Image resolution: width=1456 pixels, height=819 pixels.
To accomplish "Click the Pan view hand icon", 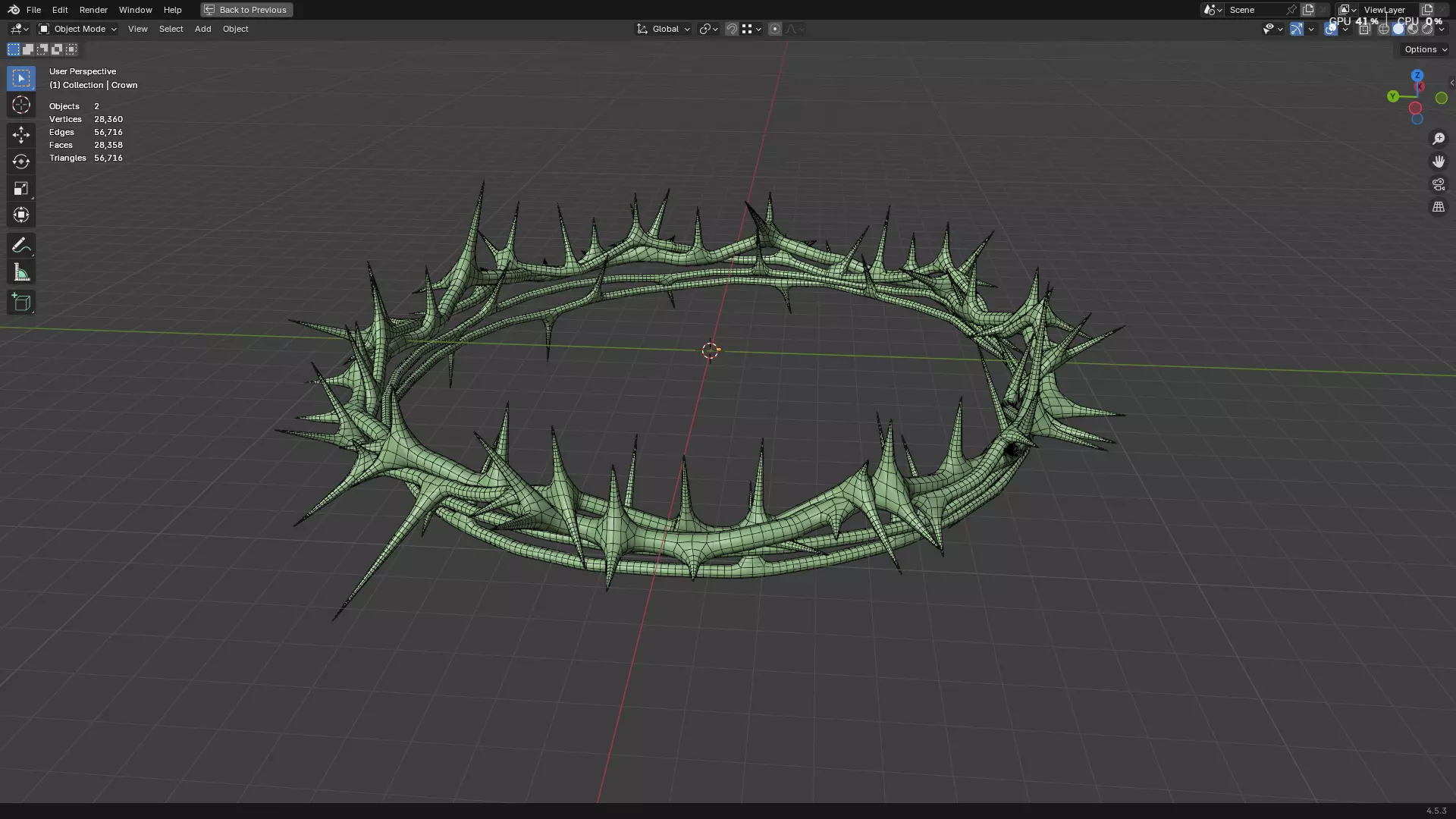I will [x=1439, y=162].
